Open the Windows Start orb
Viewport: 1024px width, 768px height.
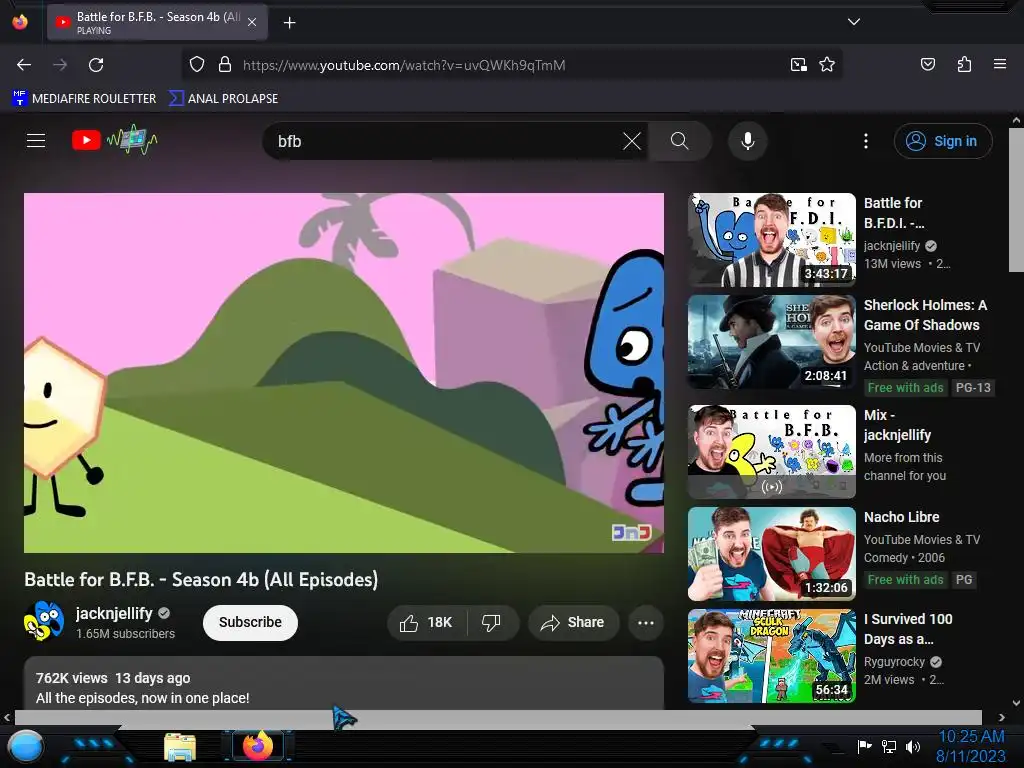(x=26, y=747)
